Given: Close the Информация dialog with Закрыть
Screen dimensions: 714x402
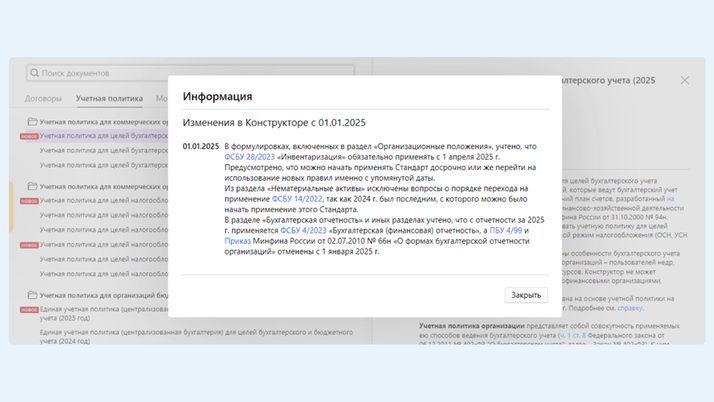Looking at the screenshot, I should tap(526, 295).
